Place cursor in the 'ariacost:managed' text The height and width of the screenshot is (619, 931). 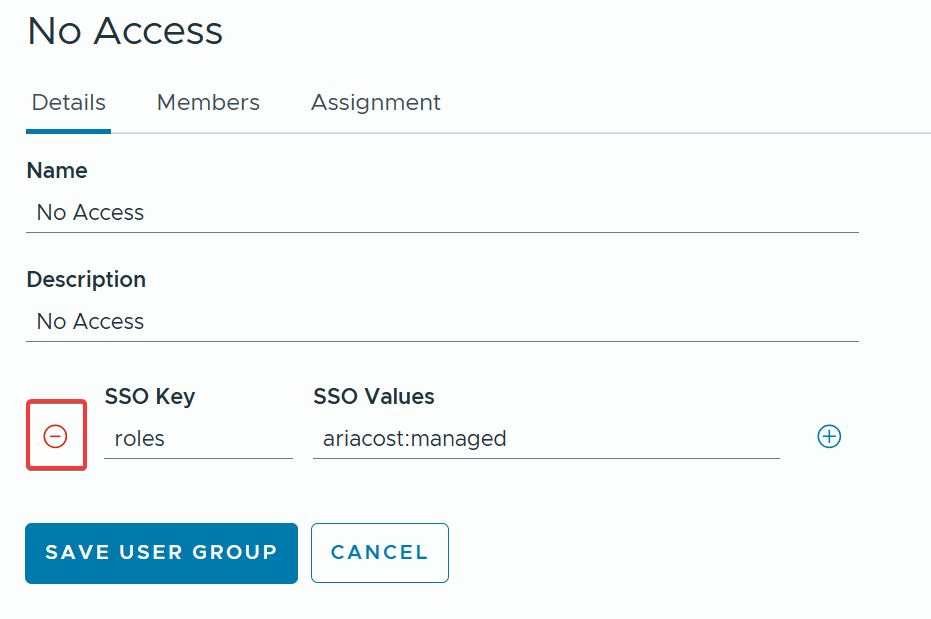[x=414, y=438]
